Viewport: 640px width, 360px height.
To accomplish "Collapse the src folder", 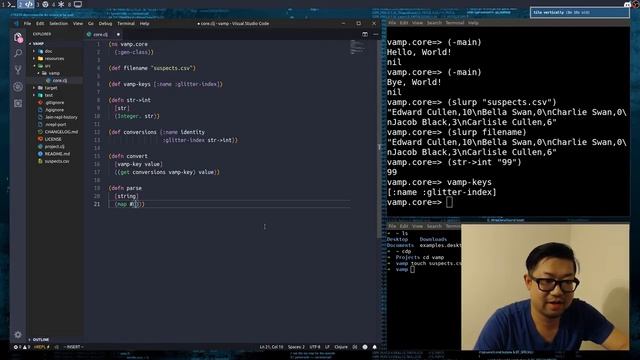I will click(x=47, y=66).
